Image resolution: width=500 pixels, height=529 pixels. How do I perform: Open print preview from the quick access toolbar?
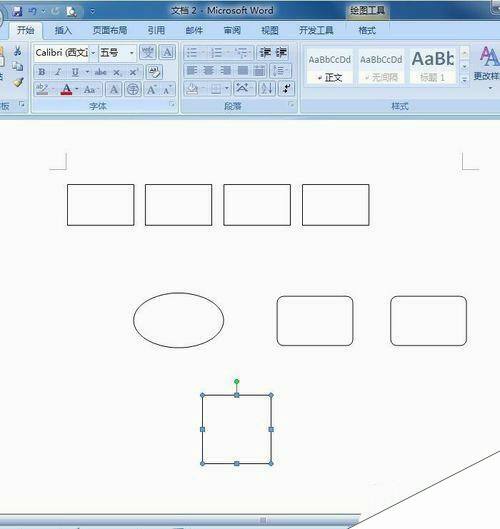click(72, 12)
